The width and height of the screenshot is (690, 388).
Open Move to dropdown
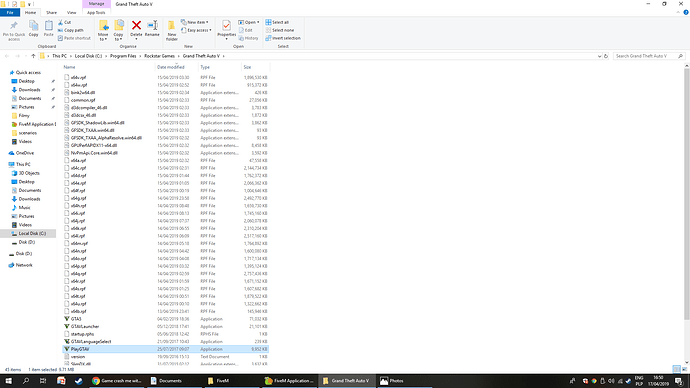click(103, 31)
